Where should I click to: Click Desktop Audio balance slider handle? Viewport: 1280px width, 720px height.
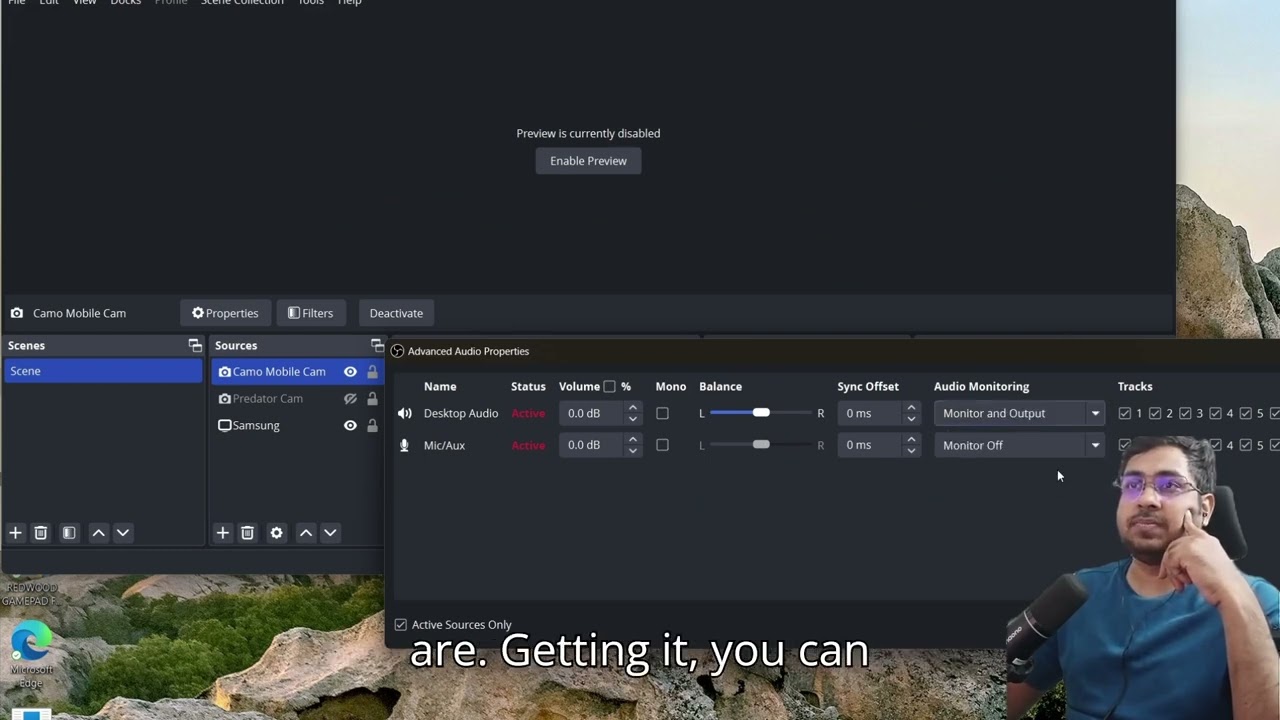761,413
